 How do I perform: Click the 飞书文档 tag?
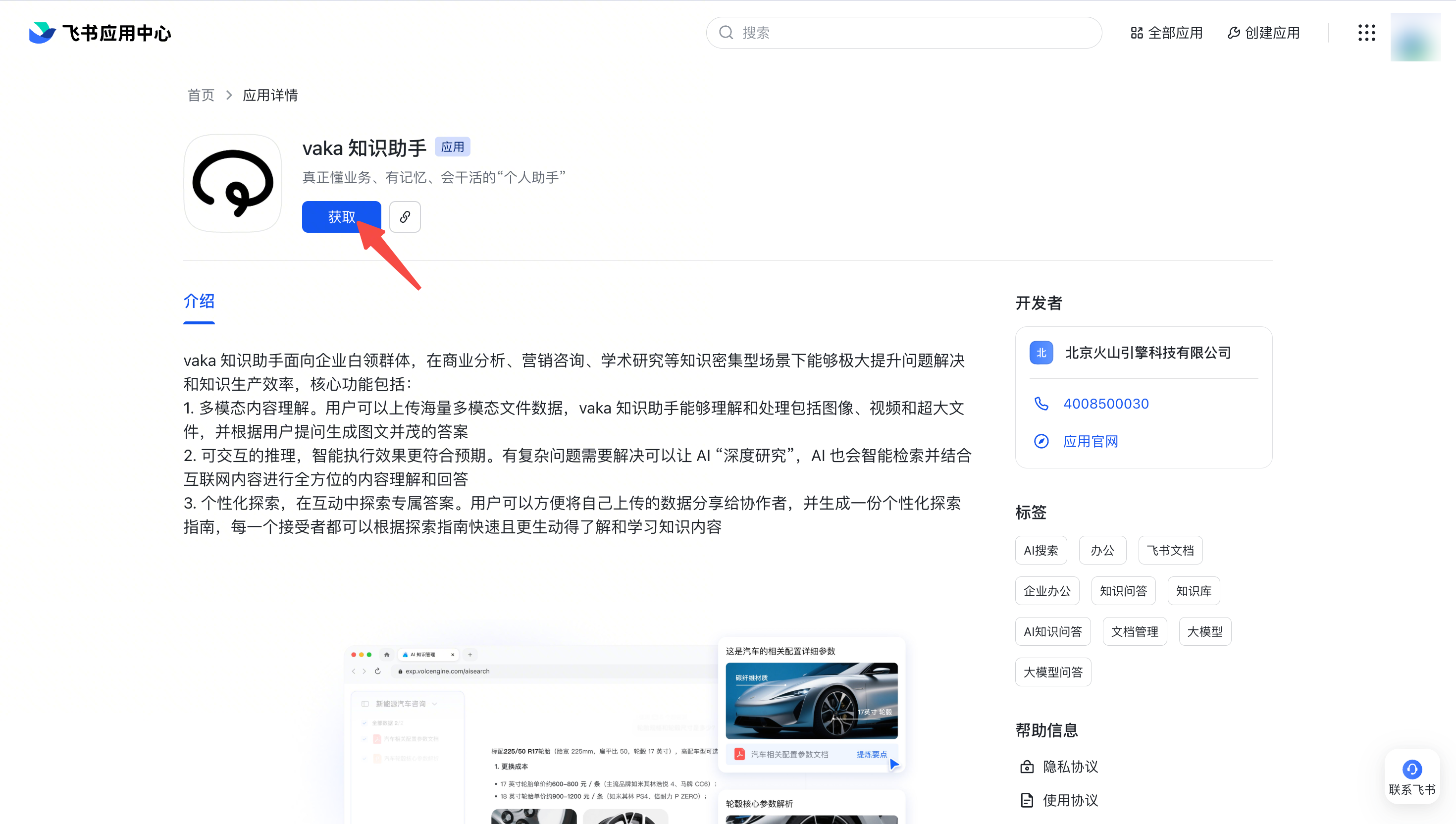[1170, 550]
